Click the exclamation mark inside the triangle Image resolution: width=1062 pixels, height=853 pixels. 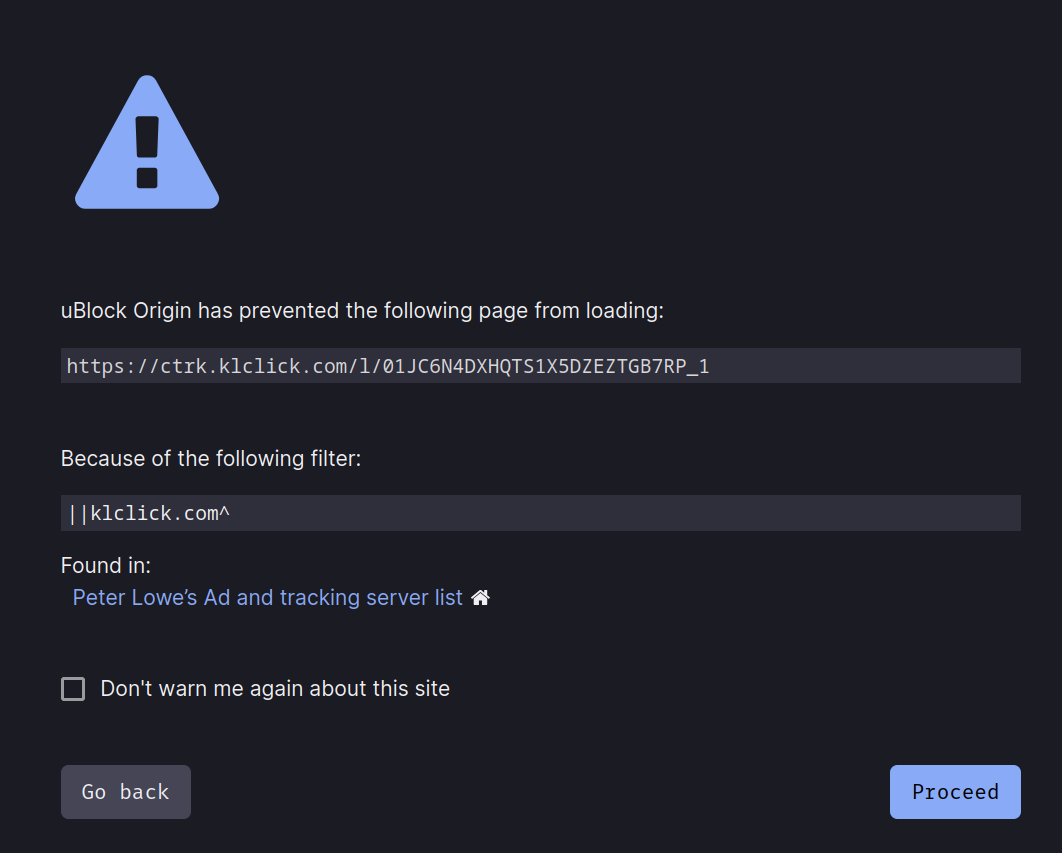(x=147, y=150)
